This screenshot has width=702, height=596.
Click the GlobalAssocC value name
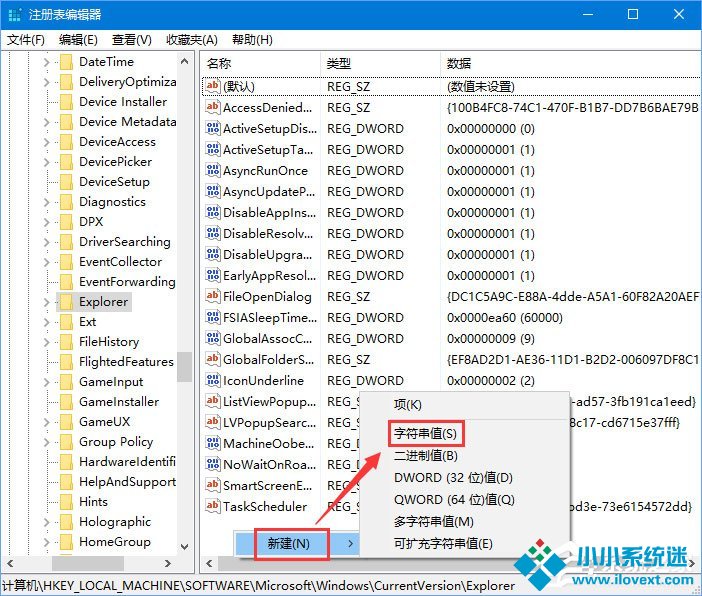(268, 339)
